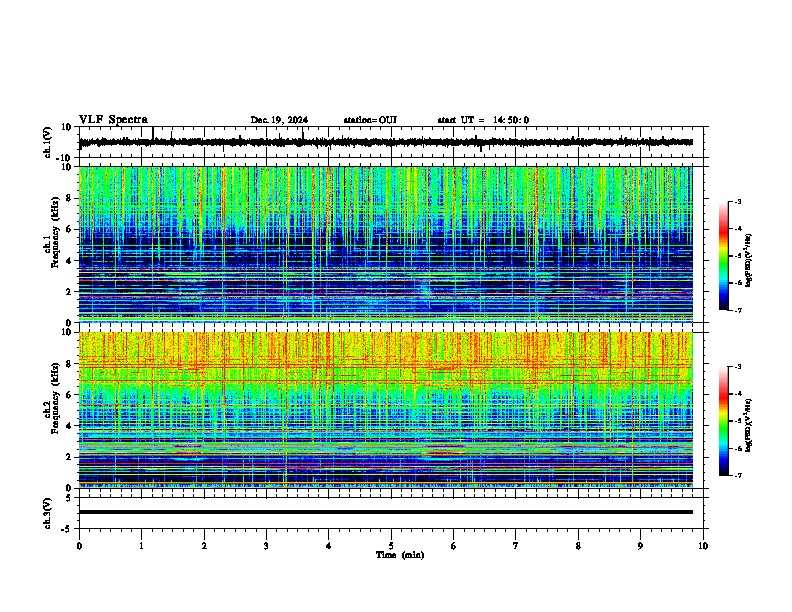Image resolution: width=792 pixels, height=612 pixels.
Task: Click the ch.3 flat black trace line
Action: (x=386, y=512)
